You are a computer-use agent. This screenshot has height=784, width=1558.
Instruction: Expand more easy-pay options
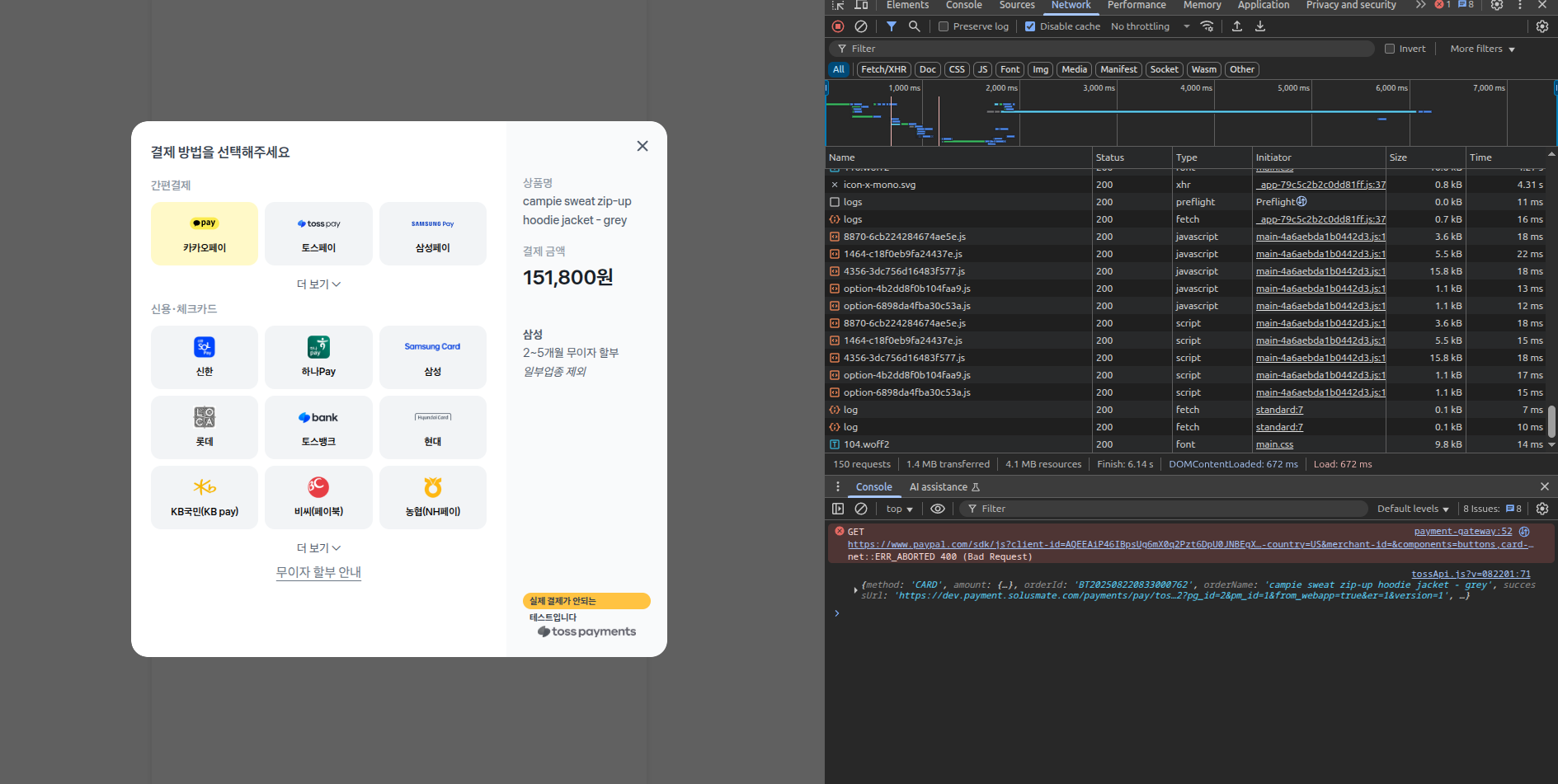pos(318,284)
